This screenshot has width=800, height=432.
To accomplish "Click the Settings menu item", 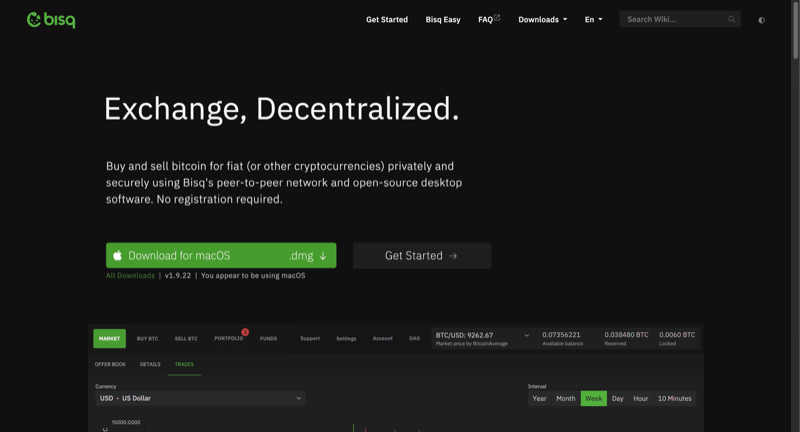I will (346, 339).
